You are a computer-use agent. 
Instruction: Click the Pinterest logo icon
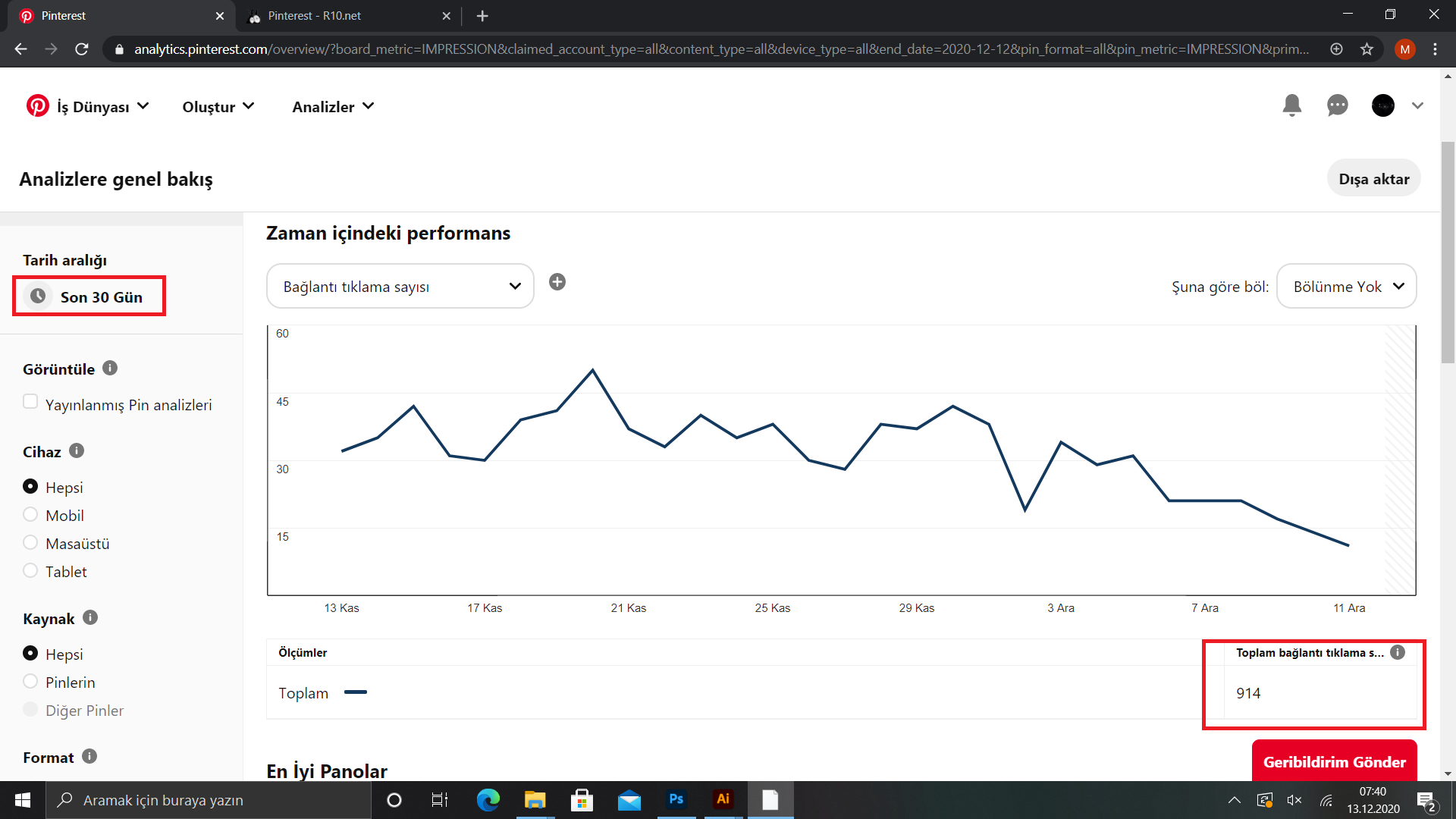(x=37, y=106)
